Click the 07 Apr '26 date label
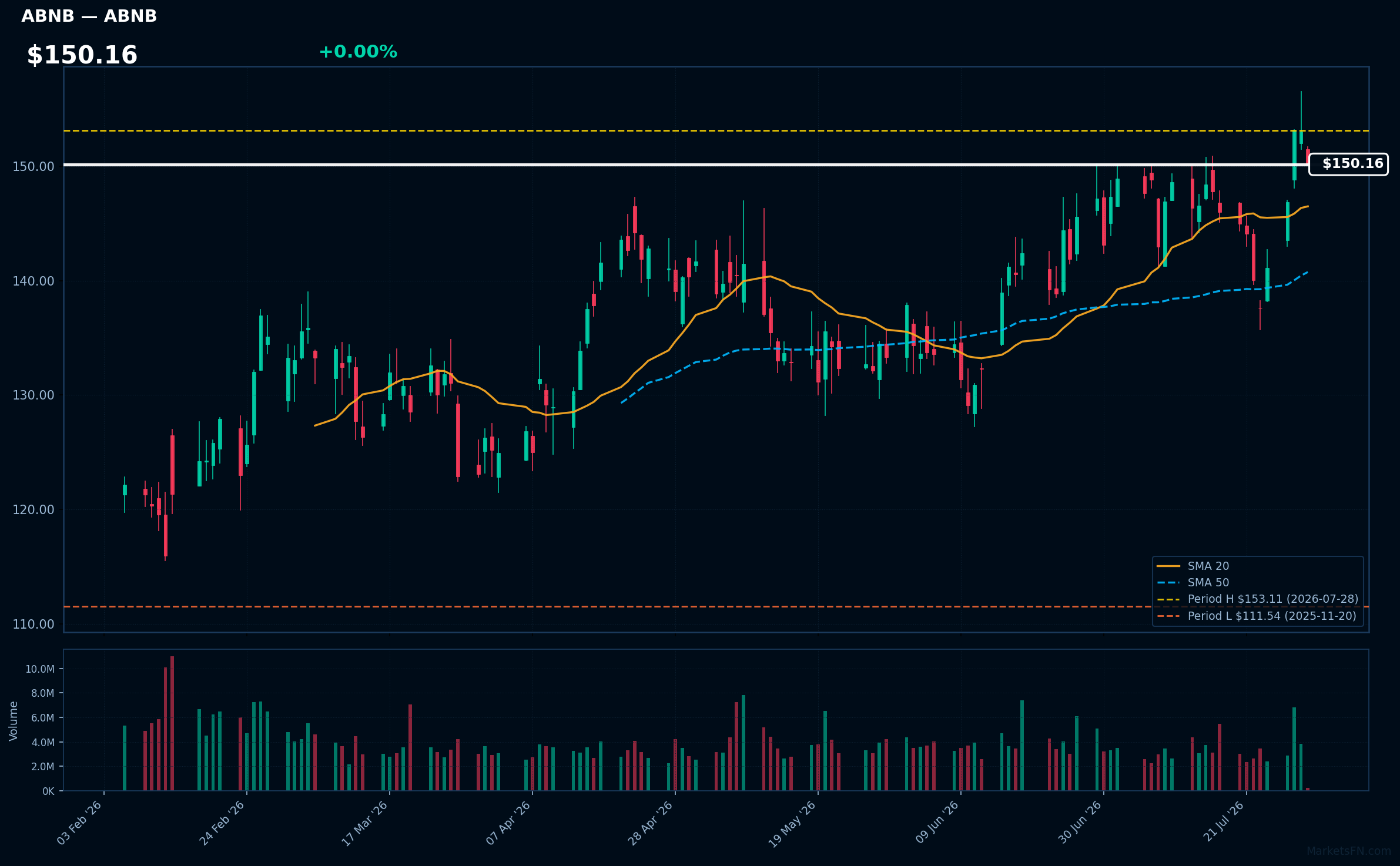This screenshot has width=1400, height=866. pyautogui.click(x=508, y=823)
